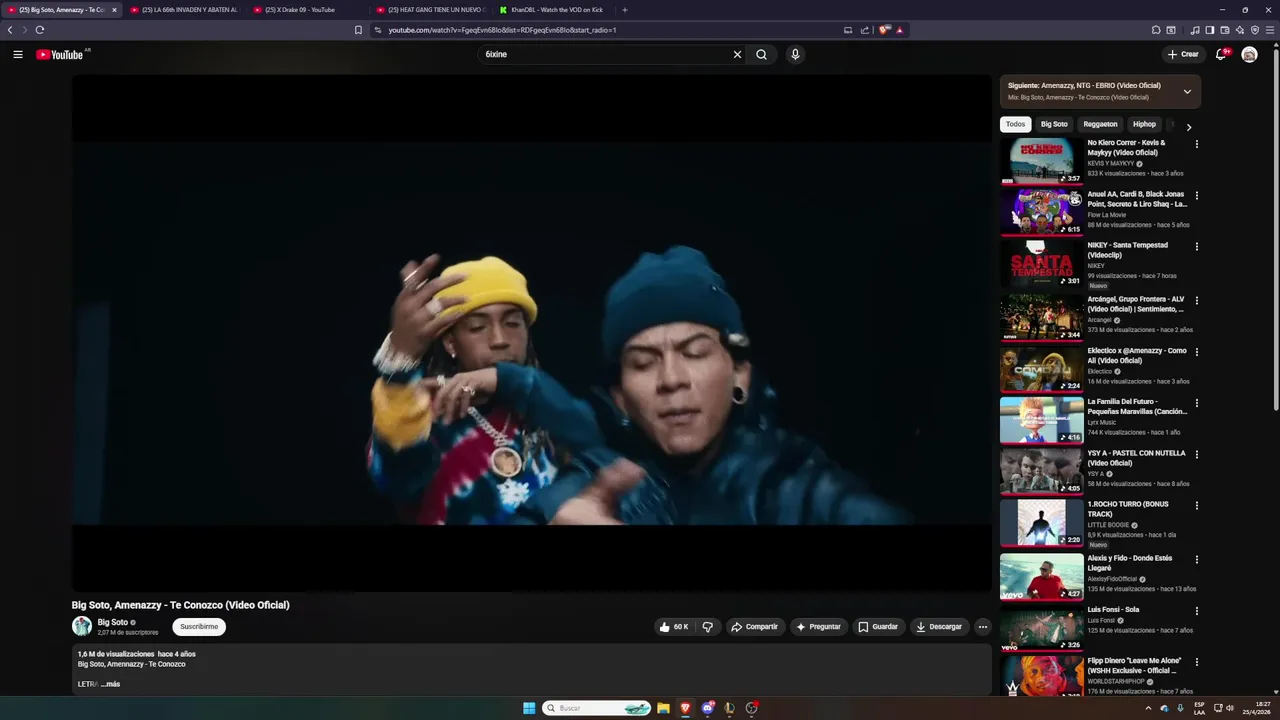
Task: Reload the page in browser toolbar
Action: tap(40, 30)
